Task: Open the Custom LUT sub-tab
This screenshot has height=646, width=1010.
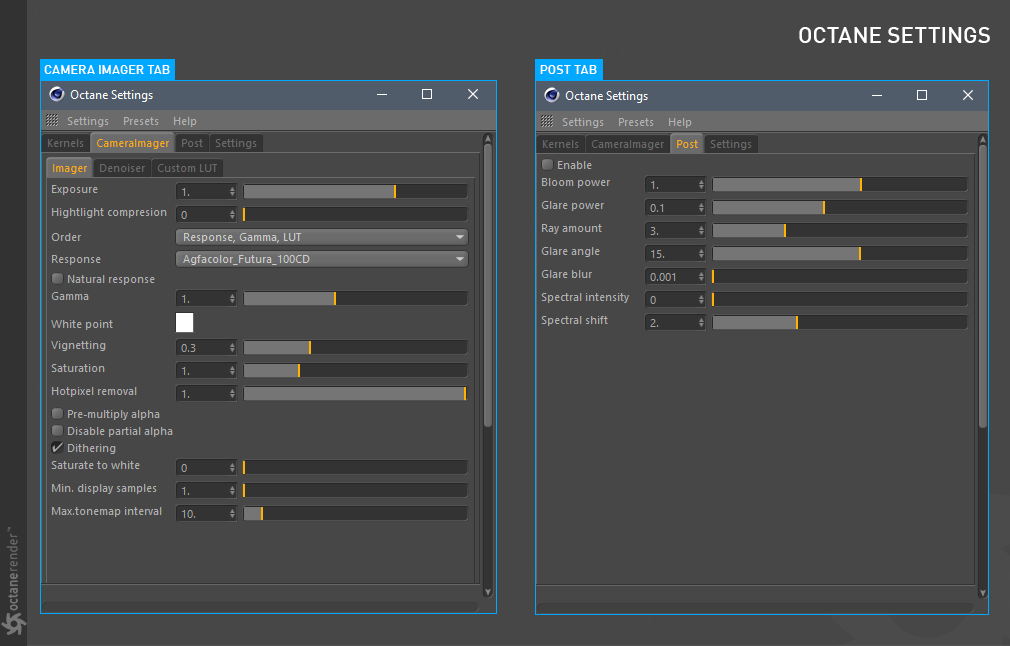Action: click(x=187, y=168)
